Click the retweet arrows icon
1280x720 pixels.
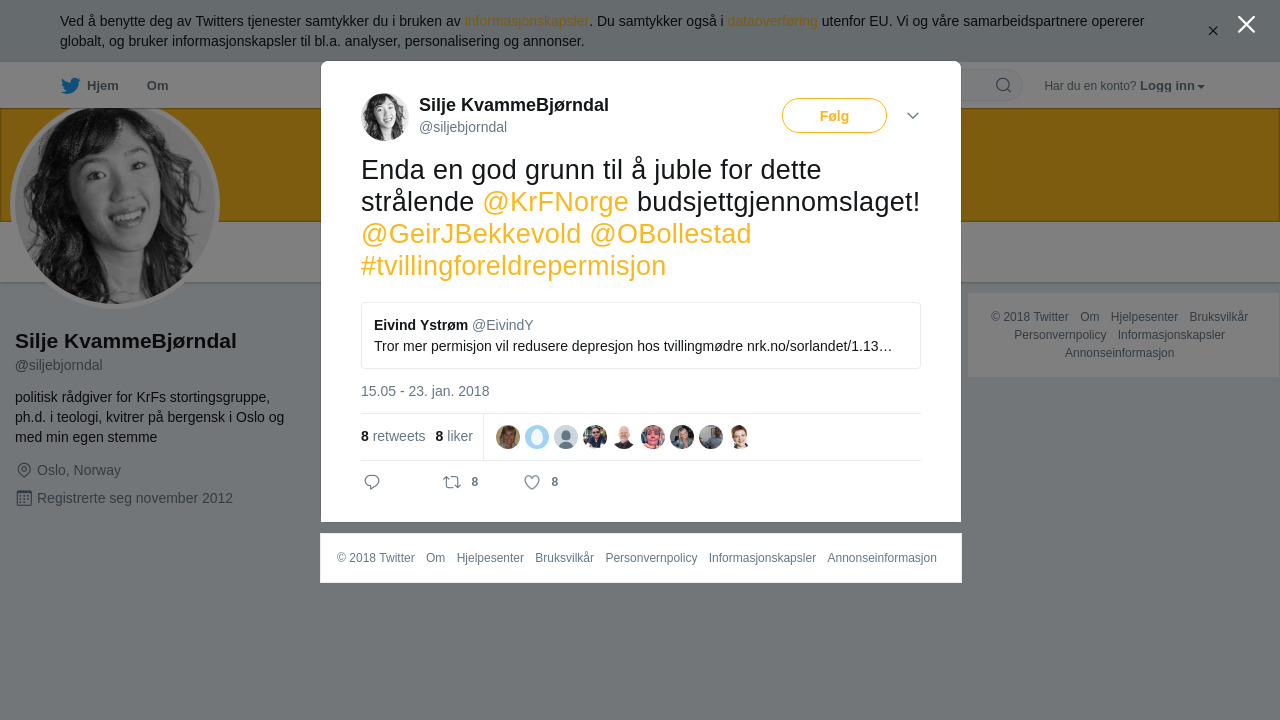(452, 482)
